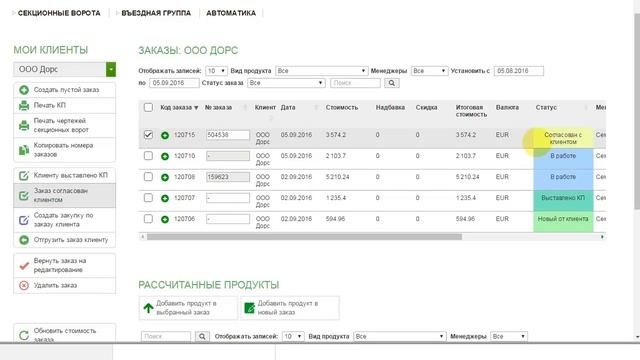Open the Въездная группа menu
The width and height of the screenshot is (640, 360).
[x=156, y=13]
